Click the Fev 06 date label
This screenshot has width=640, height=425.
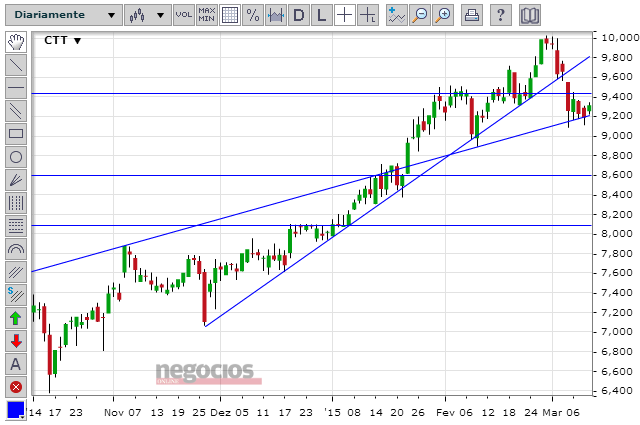(454, 413)
